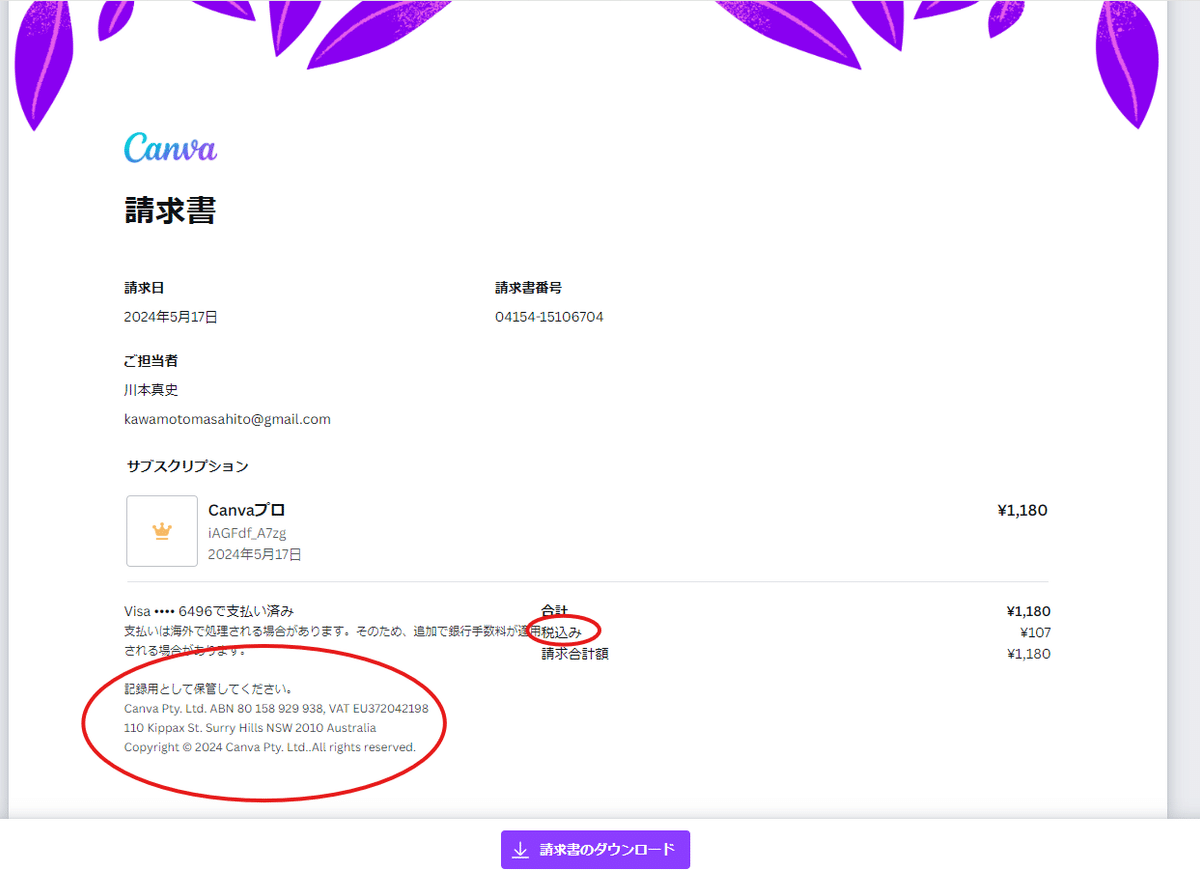
Task: Select the 請求書番号 label
Action: 528,288
